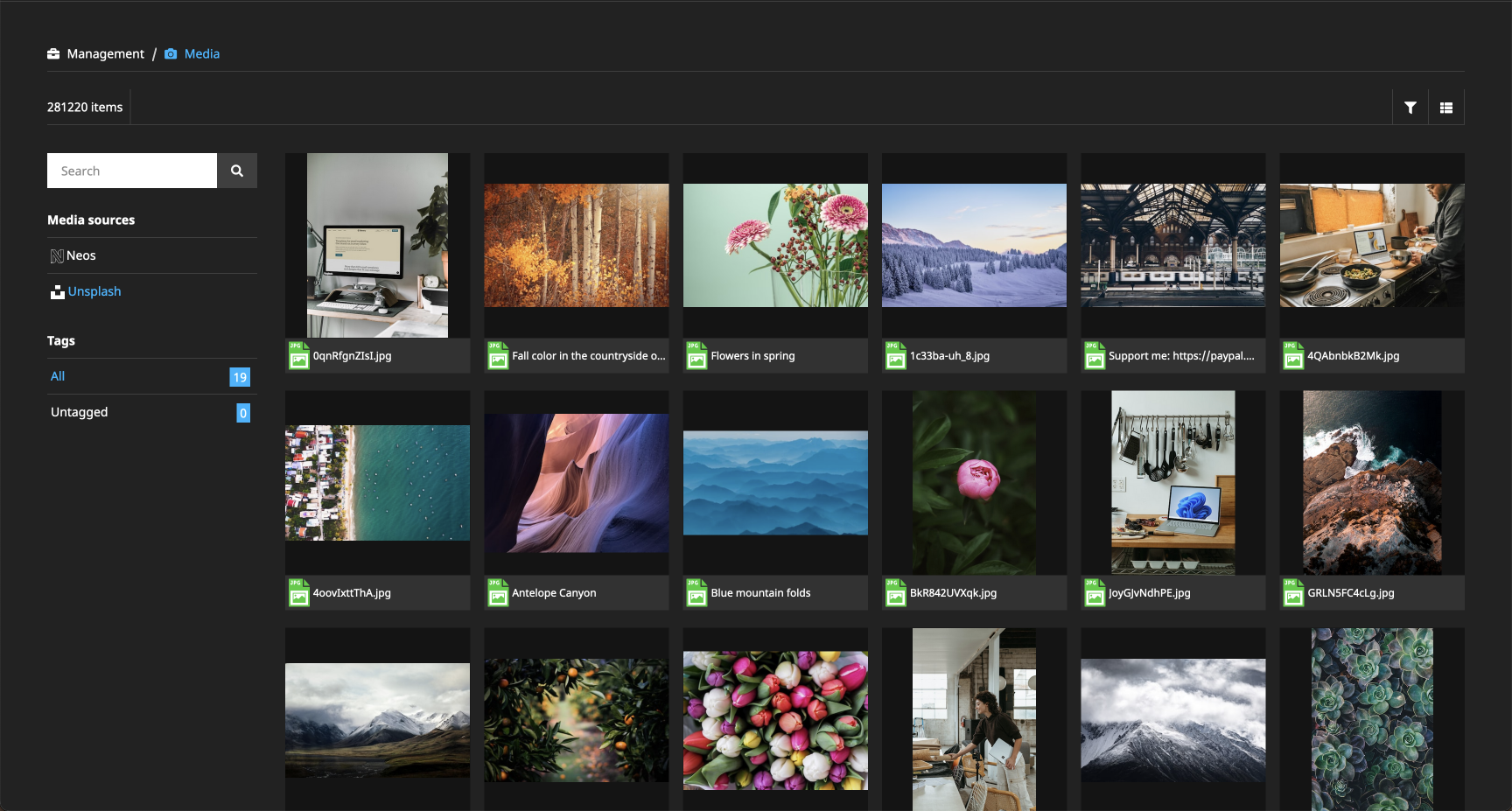Click JPG icon for 4oovIxttThA.jpg

point(299,593)
